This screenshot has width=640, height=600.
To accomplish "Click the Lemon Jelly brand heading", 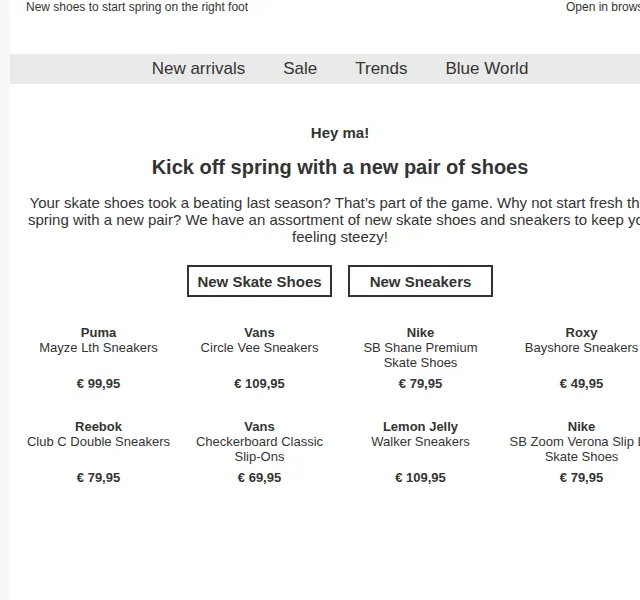I will 420,427.
